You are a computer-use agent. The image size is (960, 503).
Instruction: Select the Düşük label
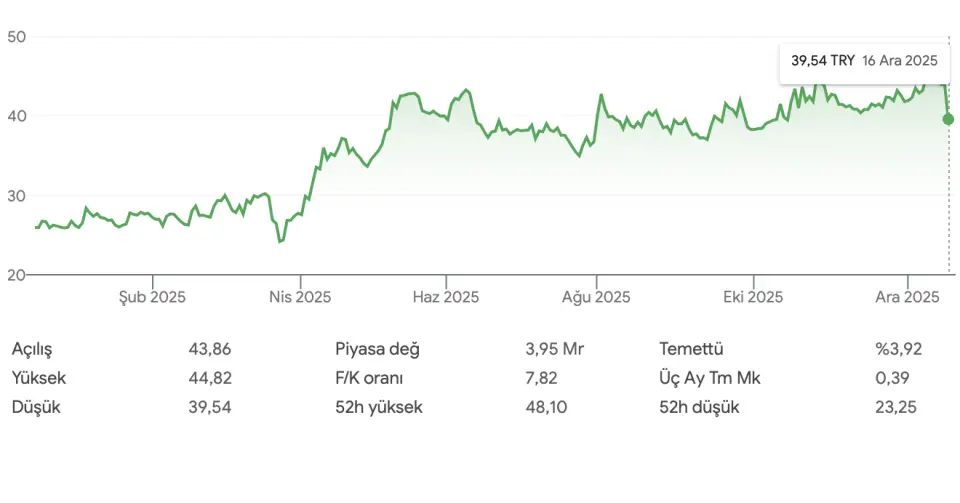[36, 407]
